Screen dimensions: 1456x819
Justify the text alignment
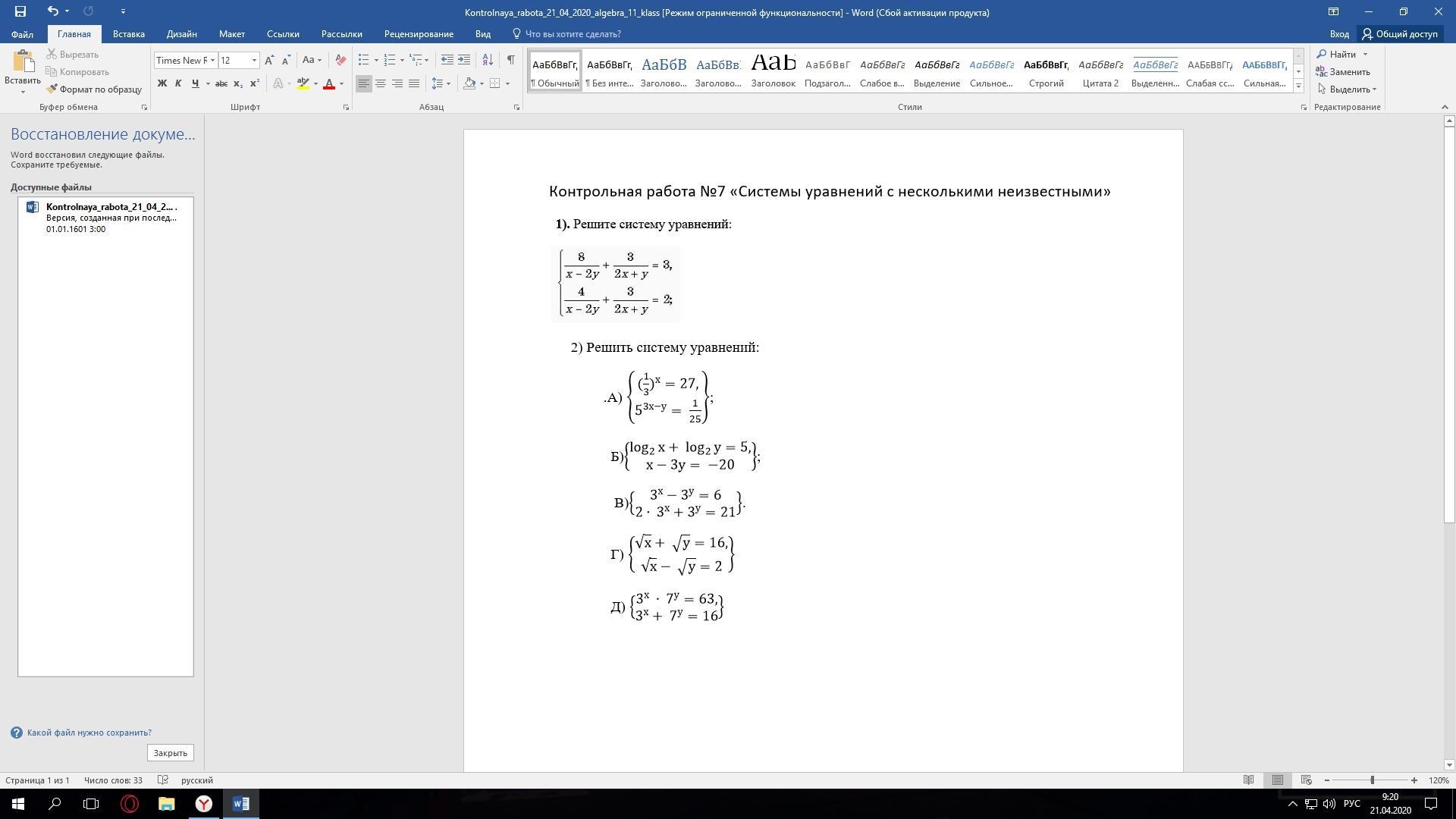(x=414, y=83)
